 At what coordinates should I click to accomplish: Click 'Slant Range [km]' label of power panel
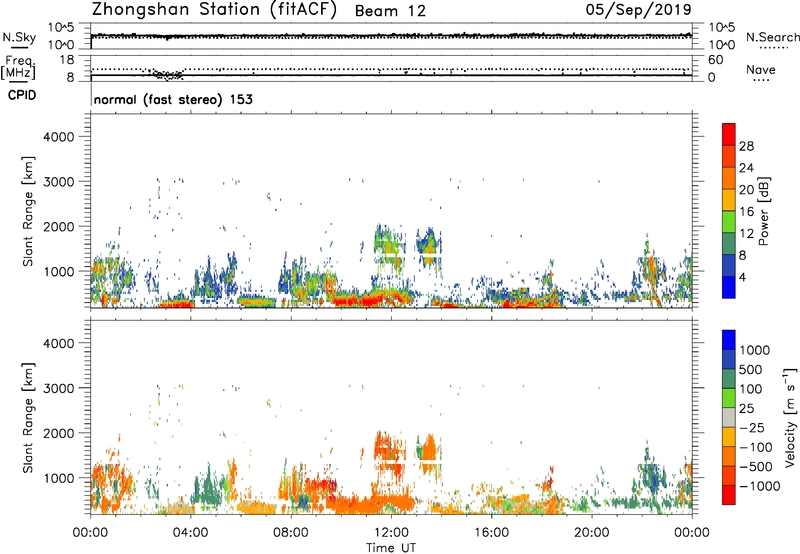coord(28,212)
